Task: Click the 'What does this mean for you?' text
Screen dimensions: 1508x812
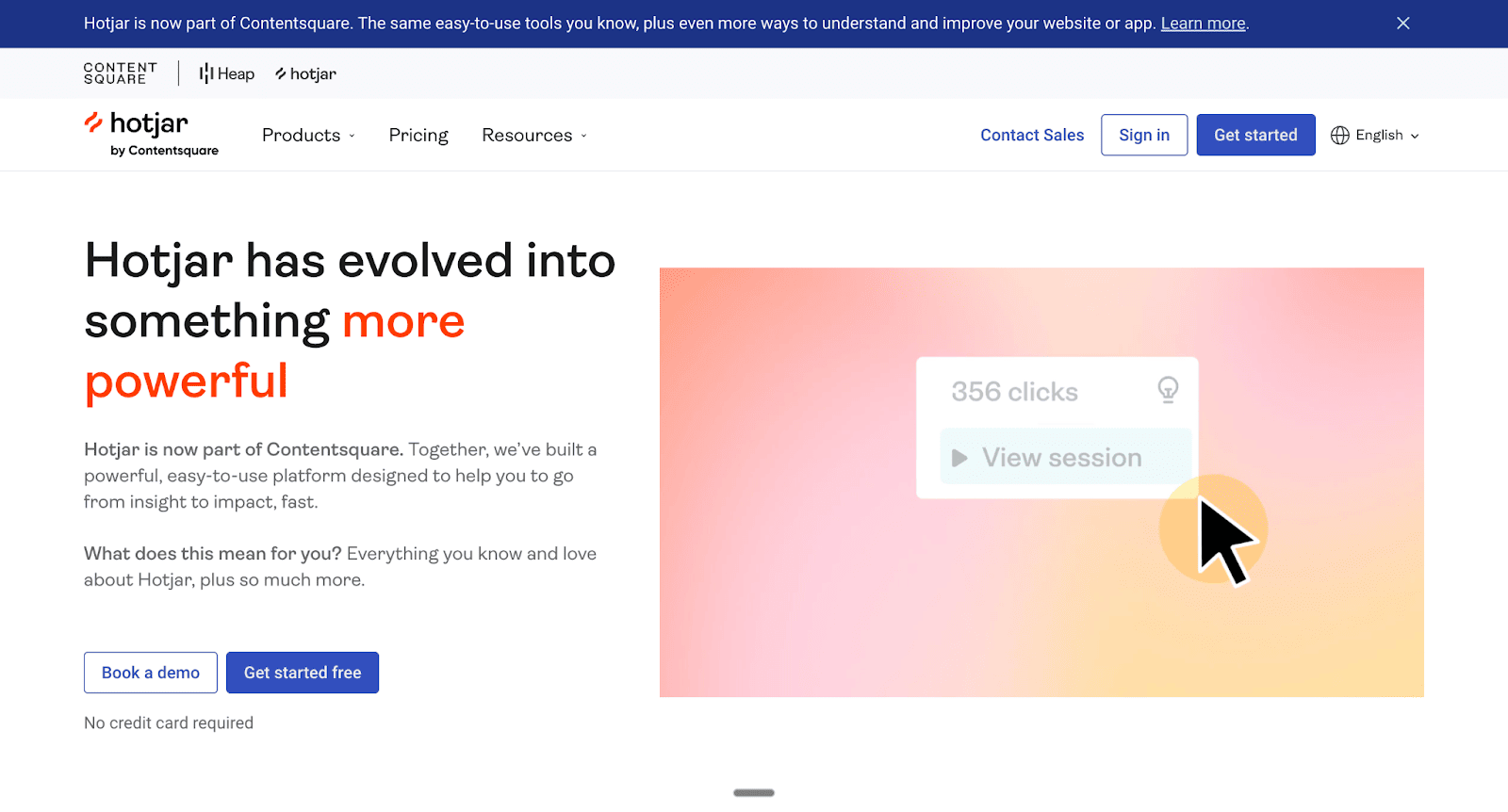Action: 213,554
